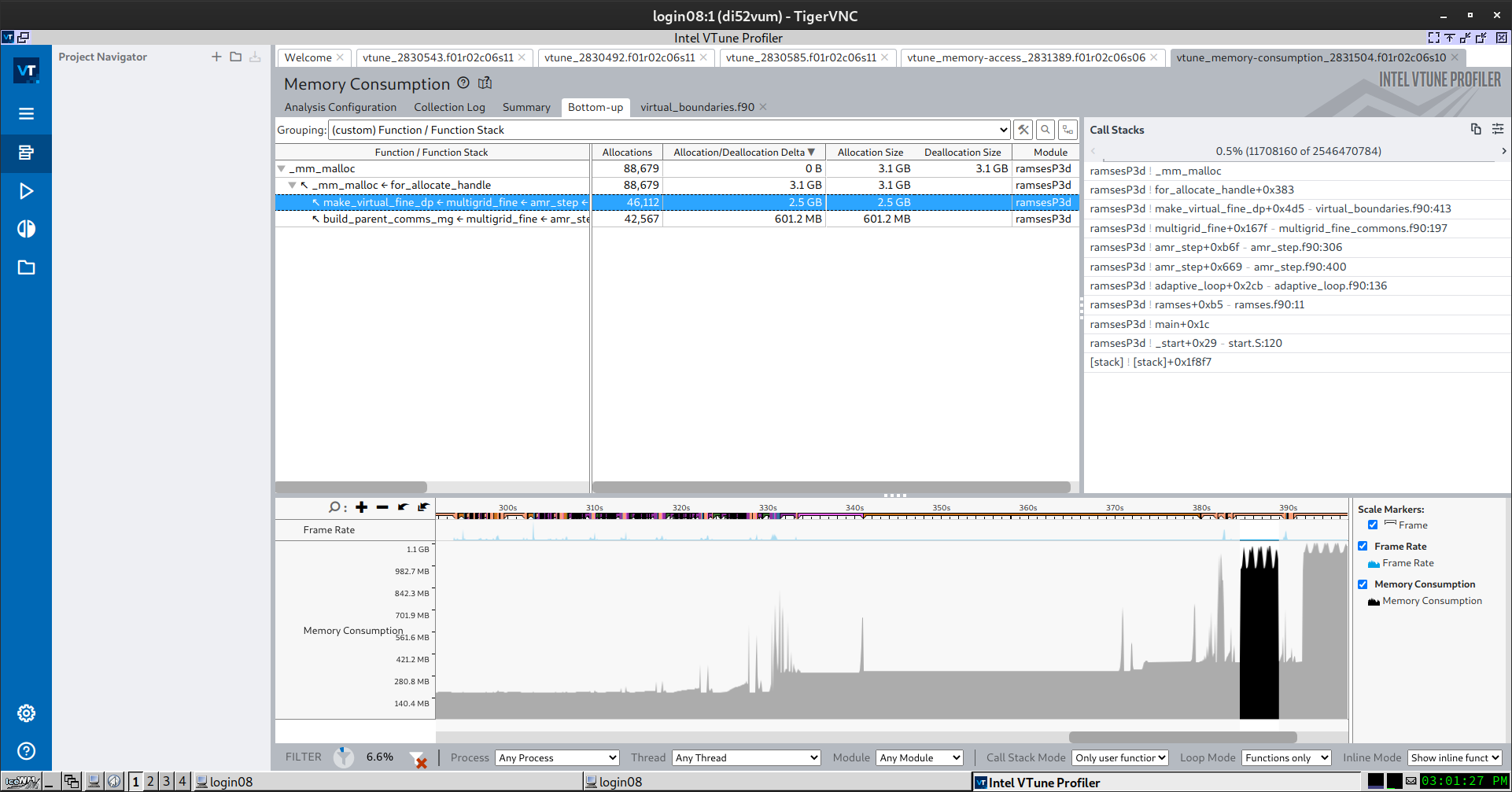Click the search icon beside the grouping box
This screenshot has width=1512, height=792.
[x=1045, y=130]
